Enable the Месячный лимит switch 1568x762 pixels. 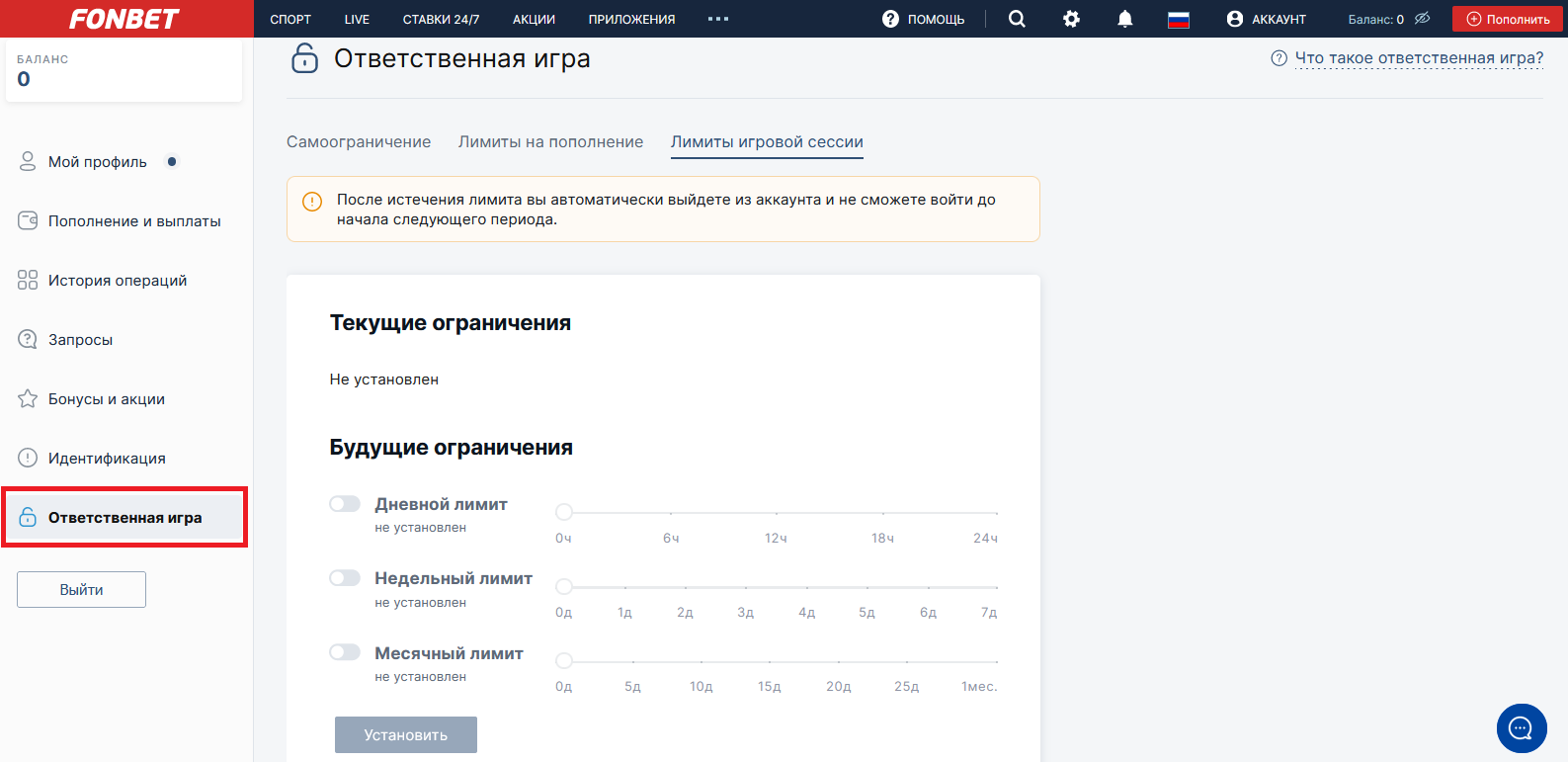click(345, 652)
